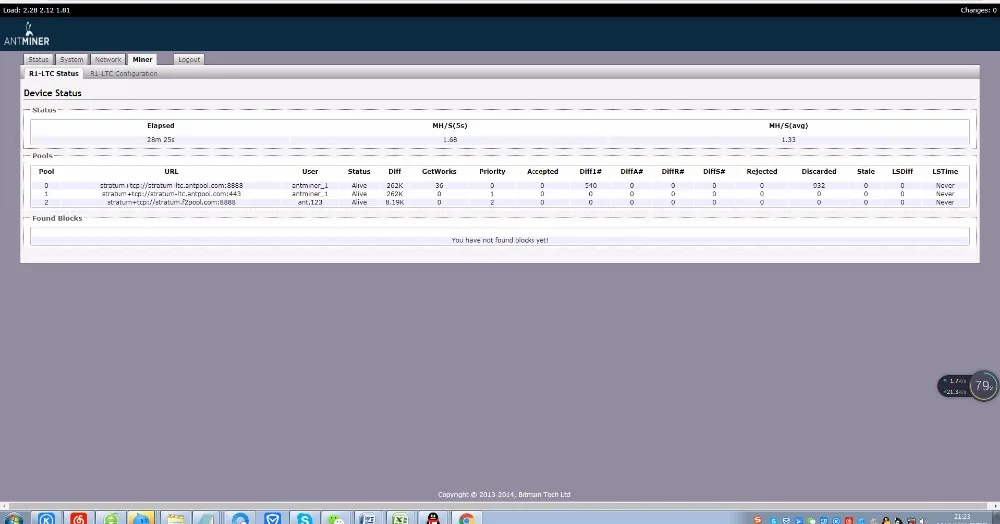The height and width of the screenshot is (524, 1000).
Task: Open WeChat from the taskbar
Action: (x=336, y=518)
